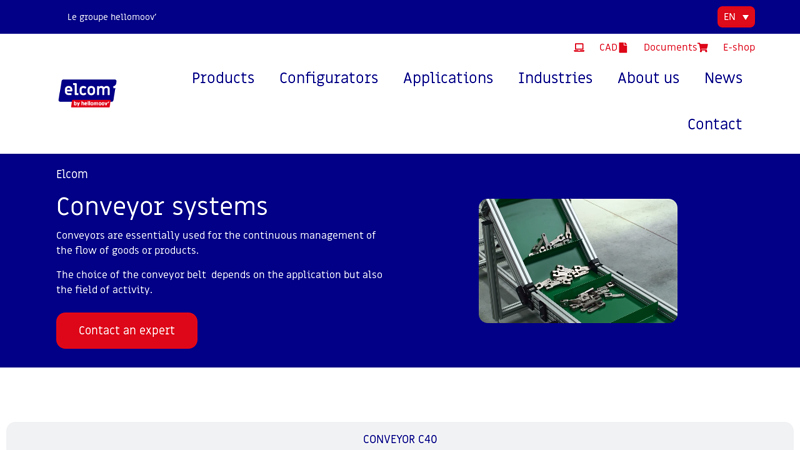Screen dimensions: 800x450
Task: Open the CAD link
Action: tap(608, 47)
